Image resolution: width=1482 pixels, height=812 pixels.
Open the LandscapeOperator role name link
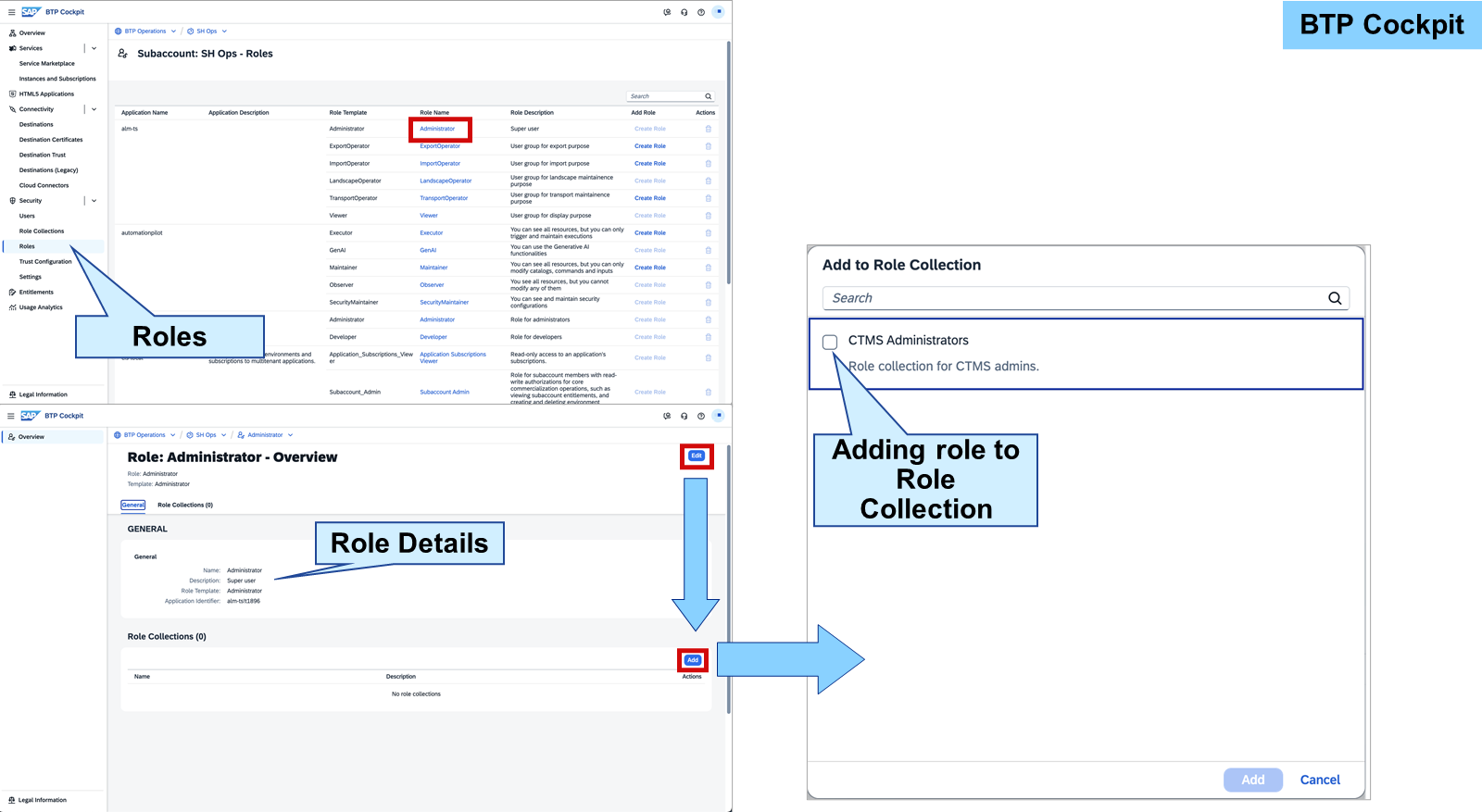pyautogui.click(x=446, y=181)
